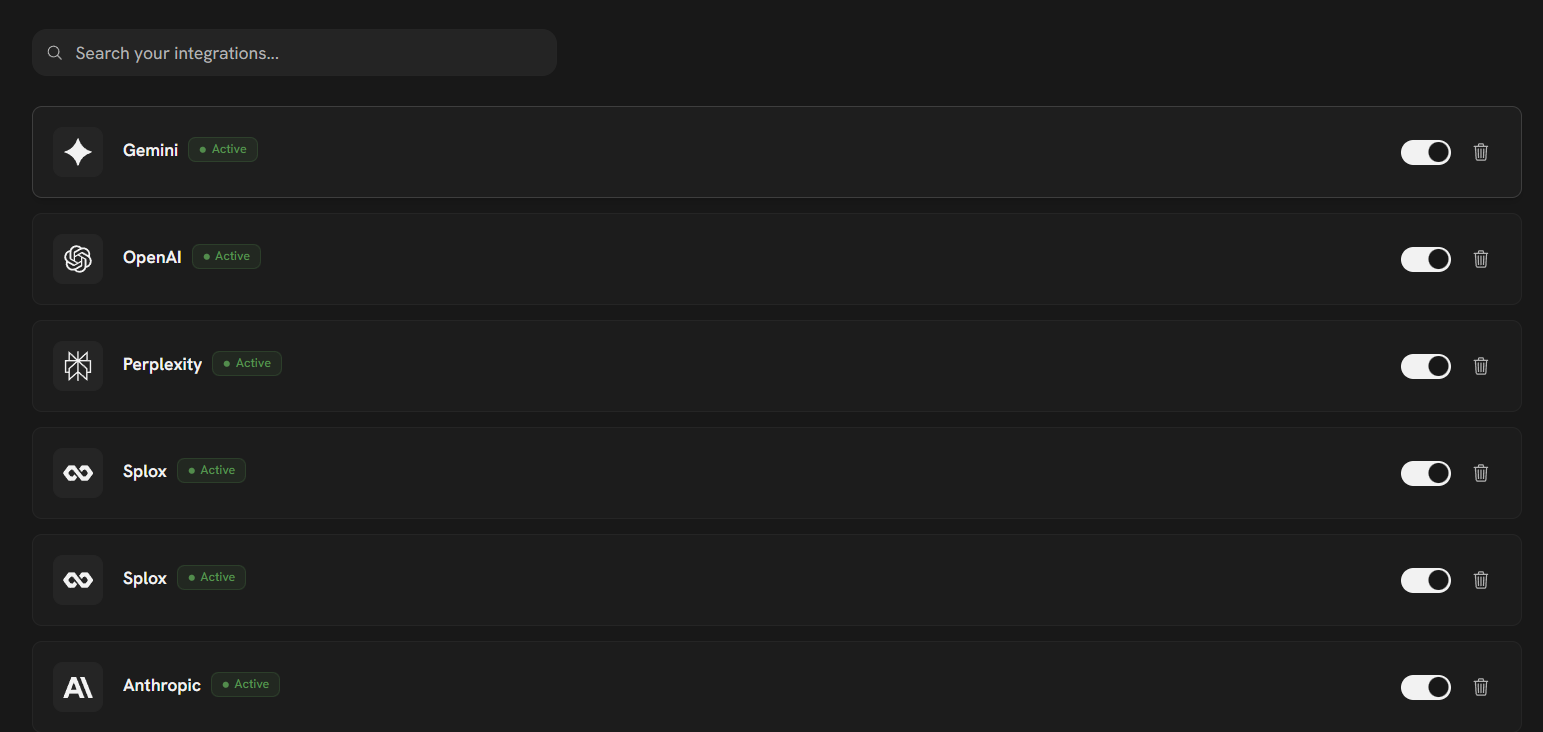
Task: Click the trash icon for OpenAI
Action: 1481,259
